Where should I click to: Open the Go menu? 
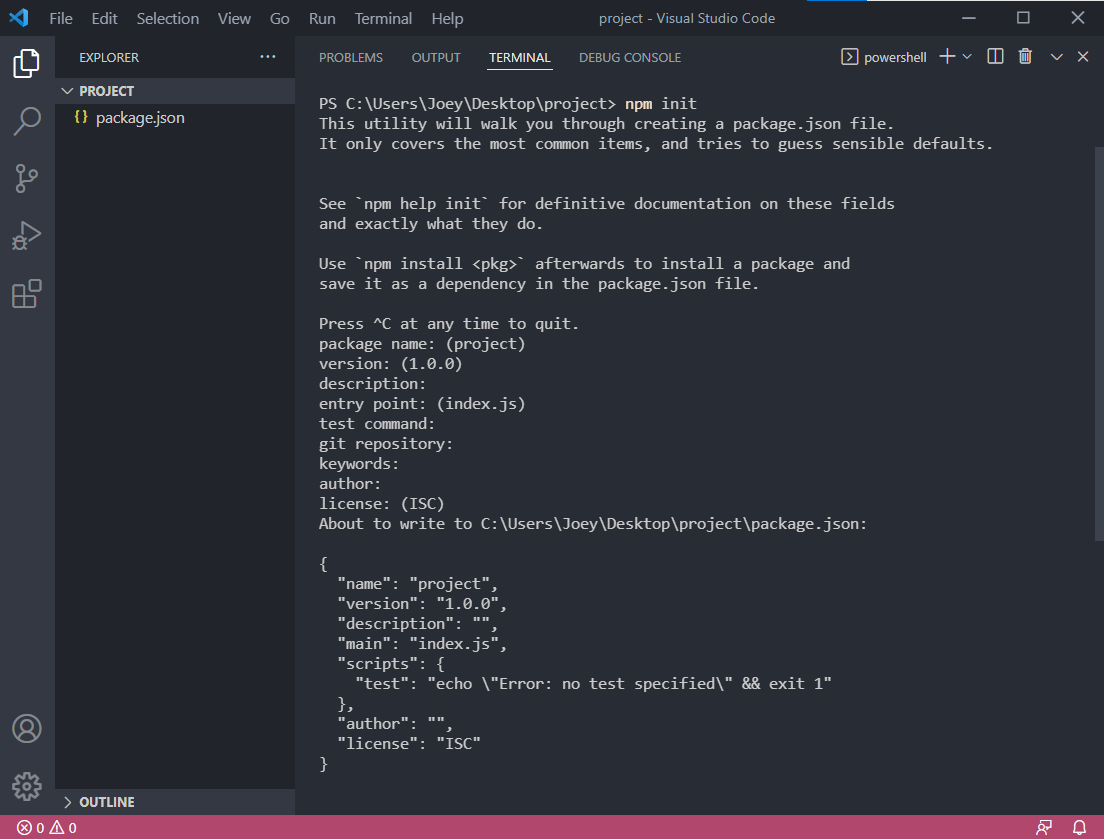tap(280, 18)
